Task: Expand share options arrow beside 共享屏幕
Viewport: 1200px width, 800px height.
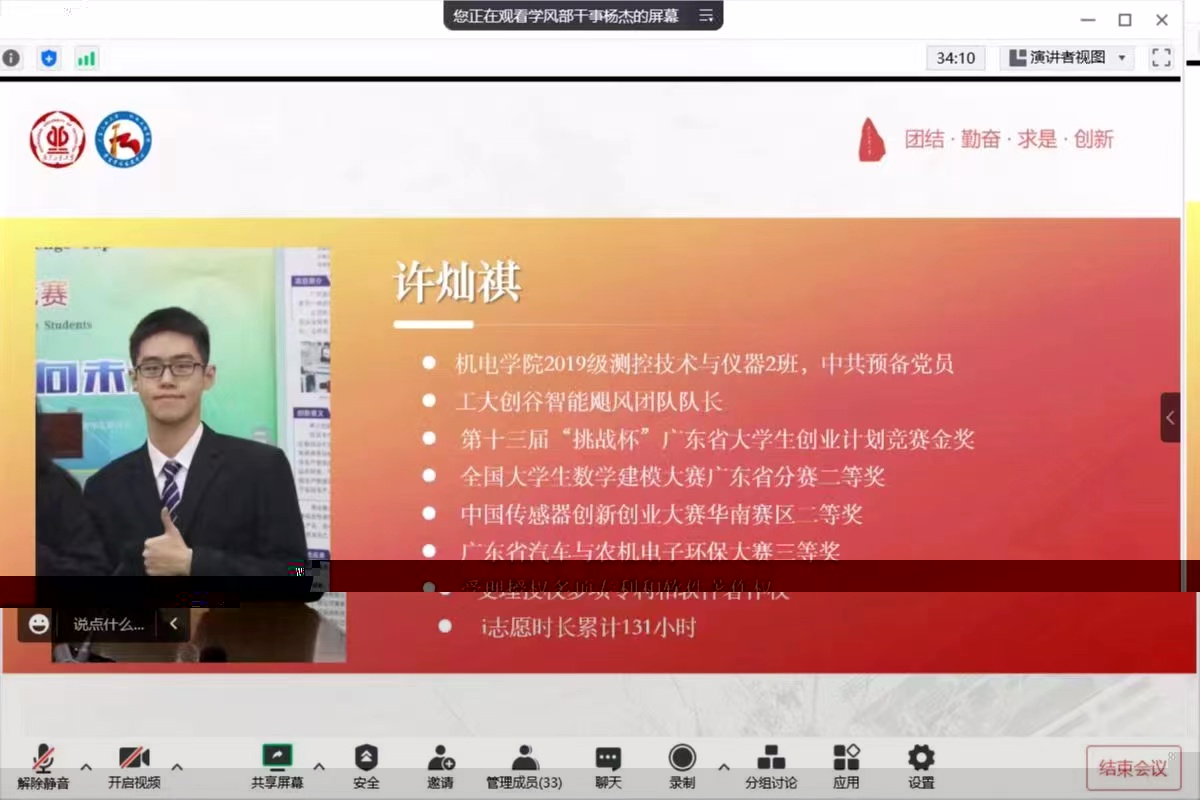Action: click(319, 767)
